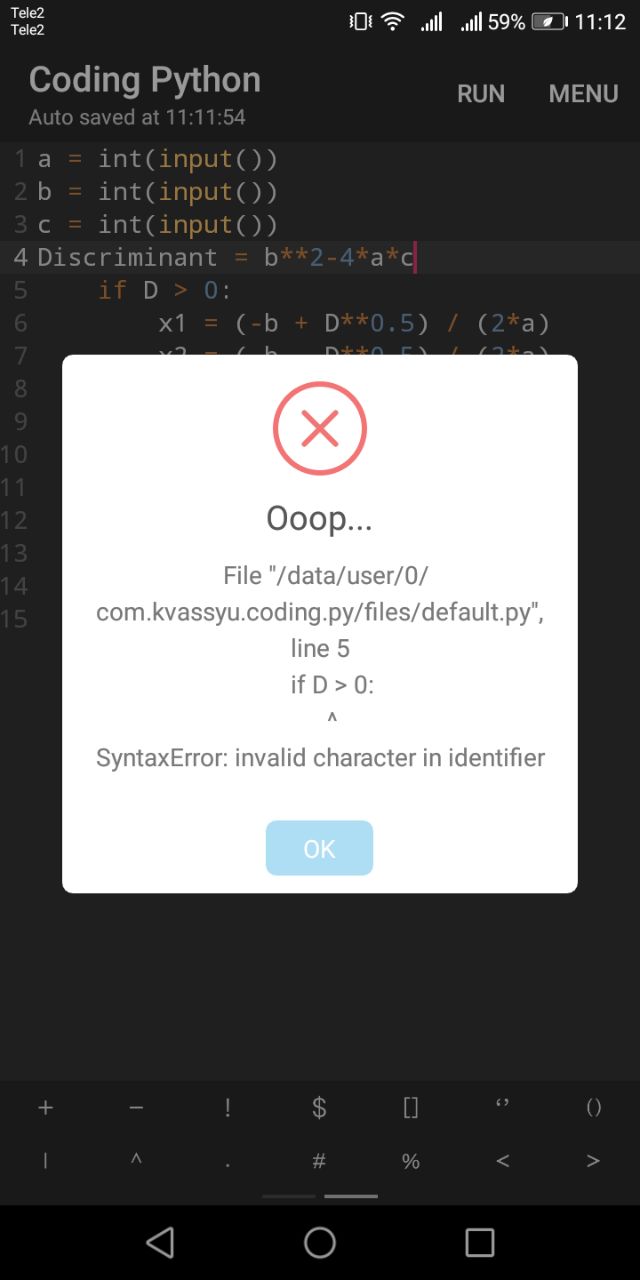Insert plus symbol from symbol bar
Viewport: 640px width, 1280px height.
coord(45,1107)
